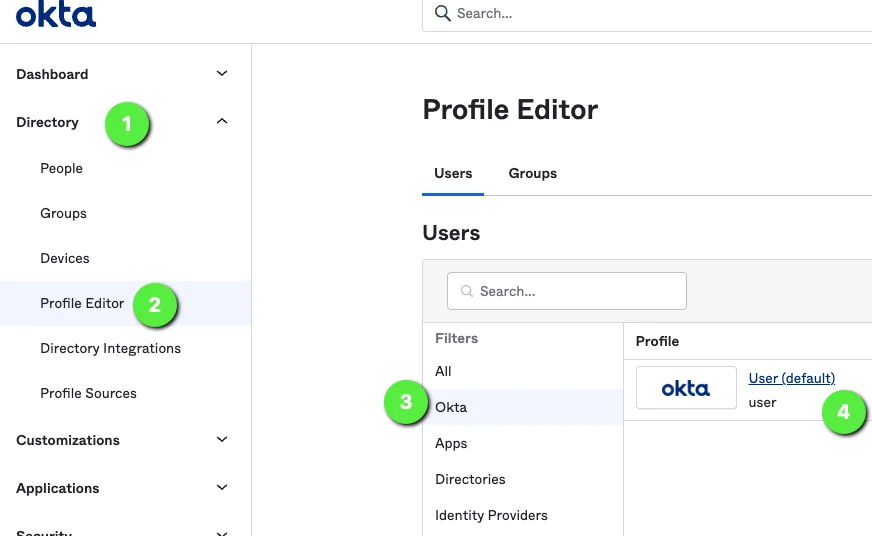
Task: Open People under Directory
Action: (x=61, y=168)
